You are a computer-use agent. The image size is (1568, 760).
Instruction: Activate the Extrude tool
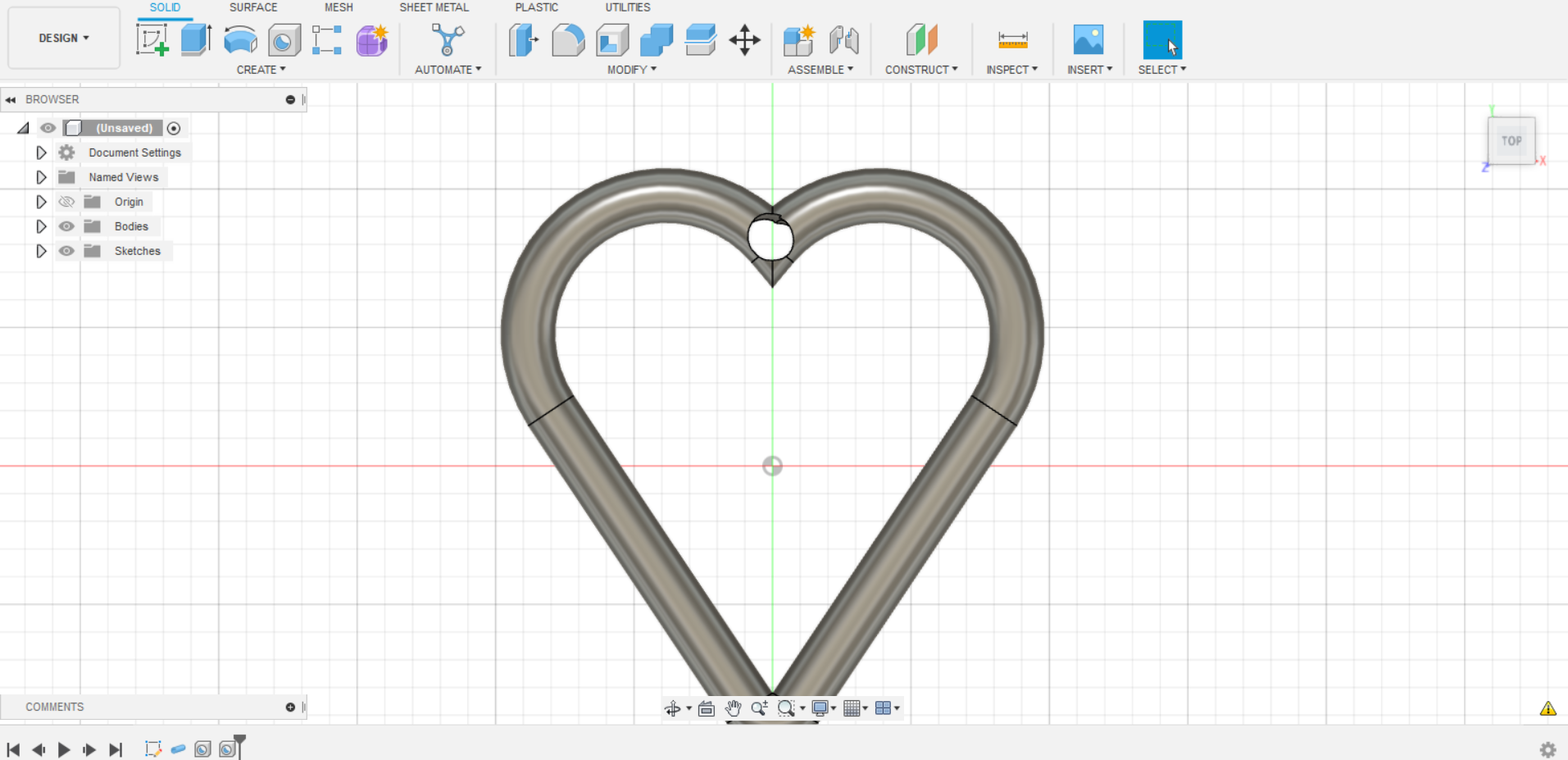196,39
